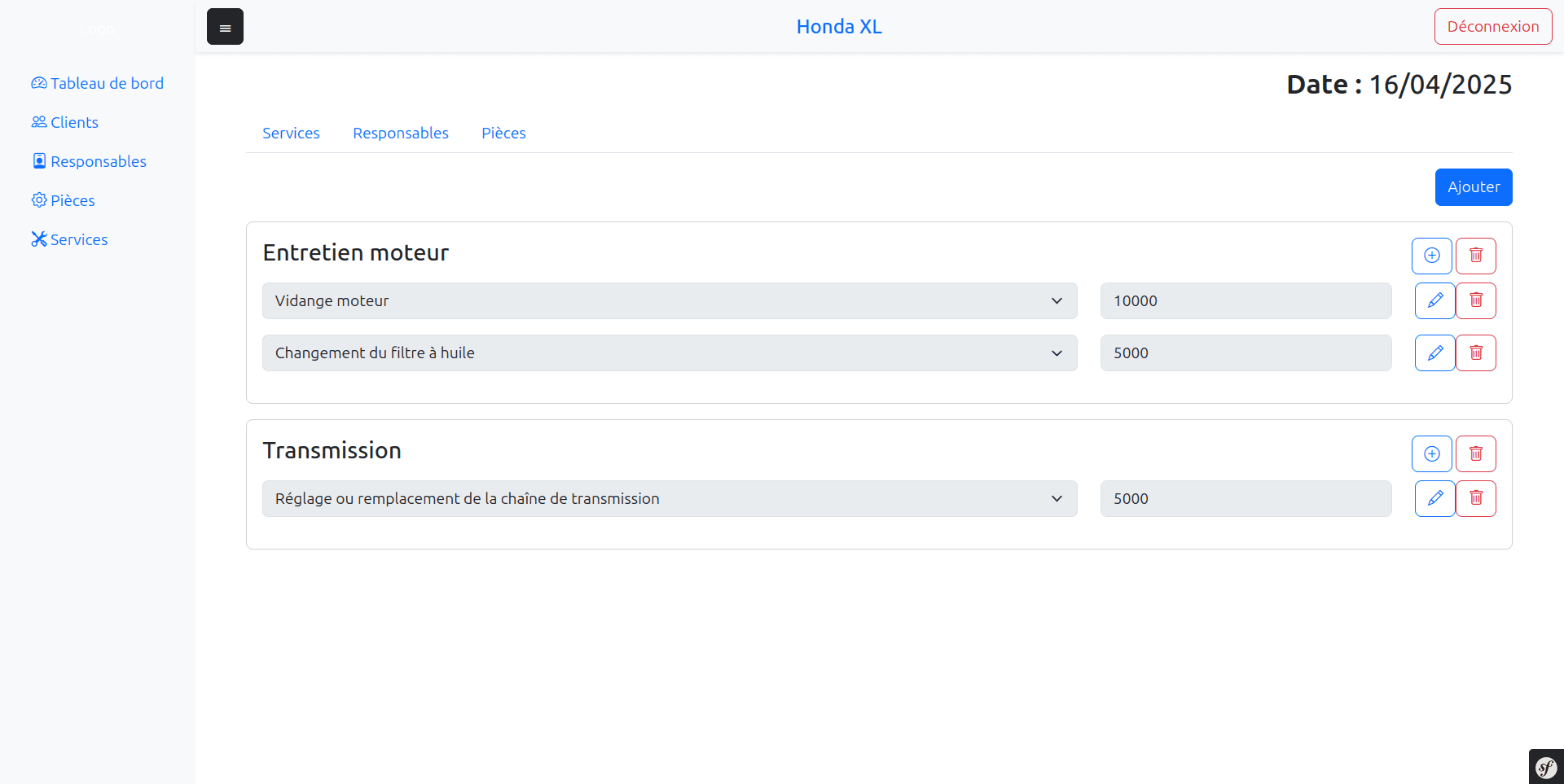Open Pièces in the left sidebar
Image resolution: width=1564 pixels, height=784 pixels.
pos(64,200)
